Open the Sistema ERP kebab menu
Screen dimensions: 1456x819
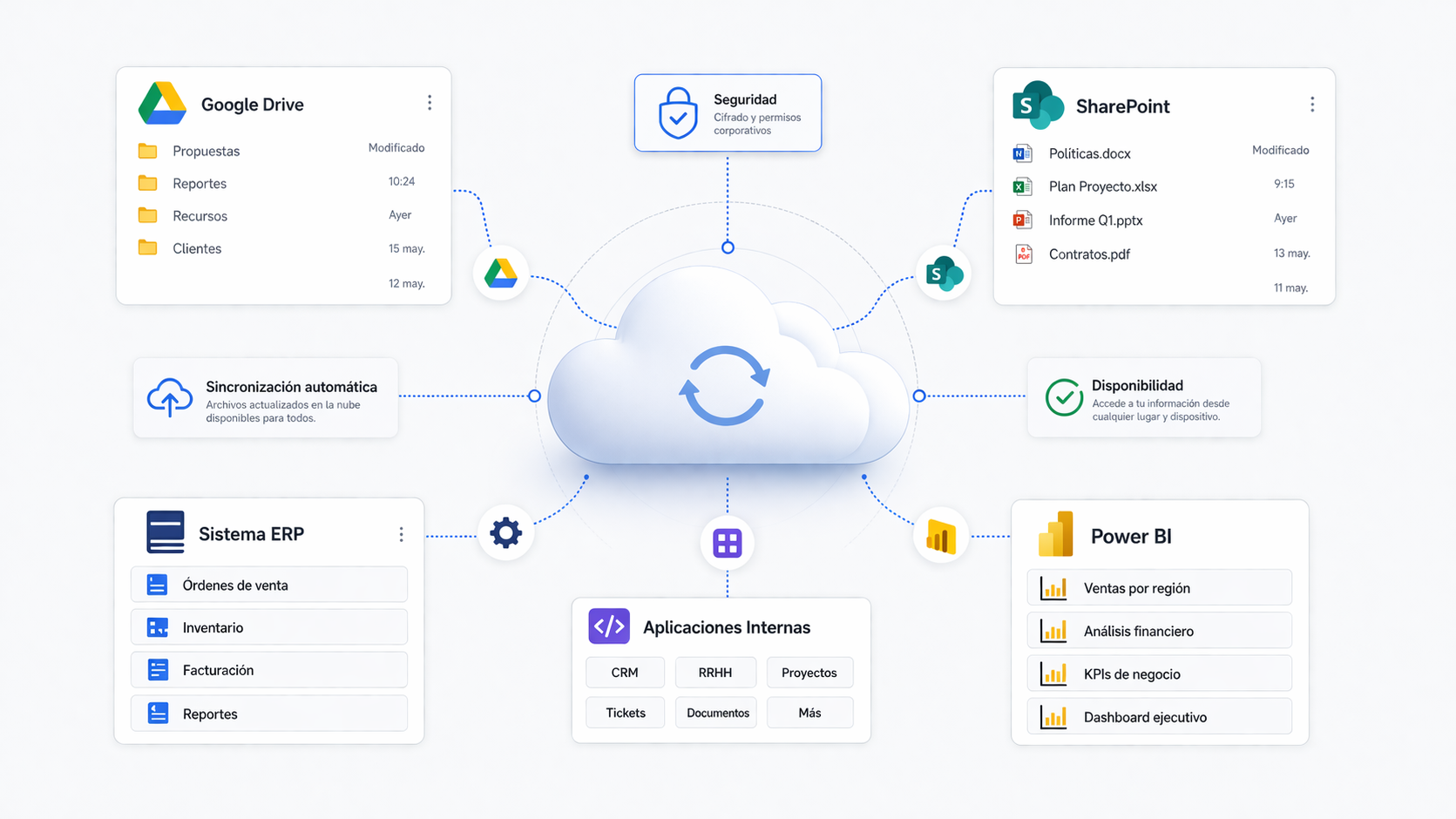[x=402, y=533]
